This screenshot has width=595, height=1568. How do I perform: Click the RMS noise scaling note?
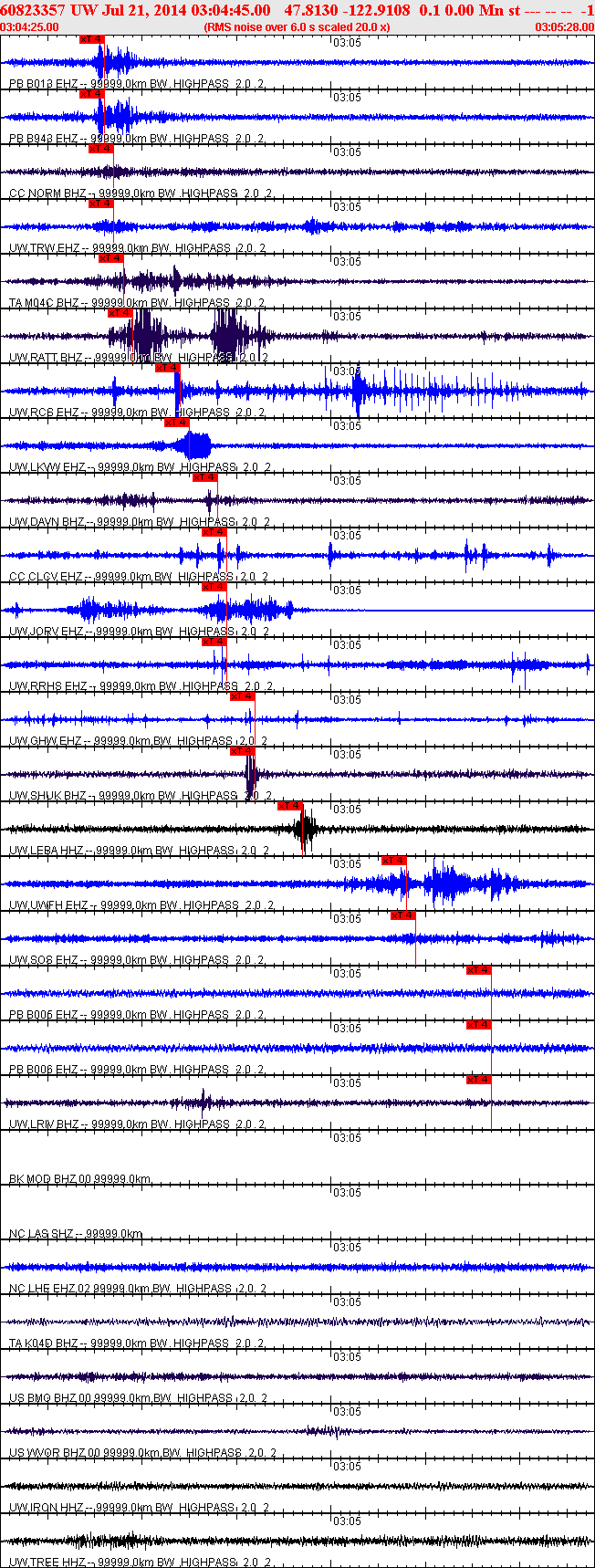[297, 27]
